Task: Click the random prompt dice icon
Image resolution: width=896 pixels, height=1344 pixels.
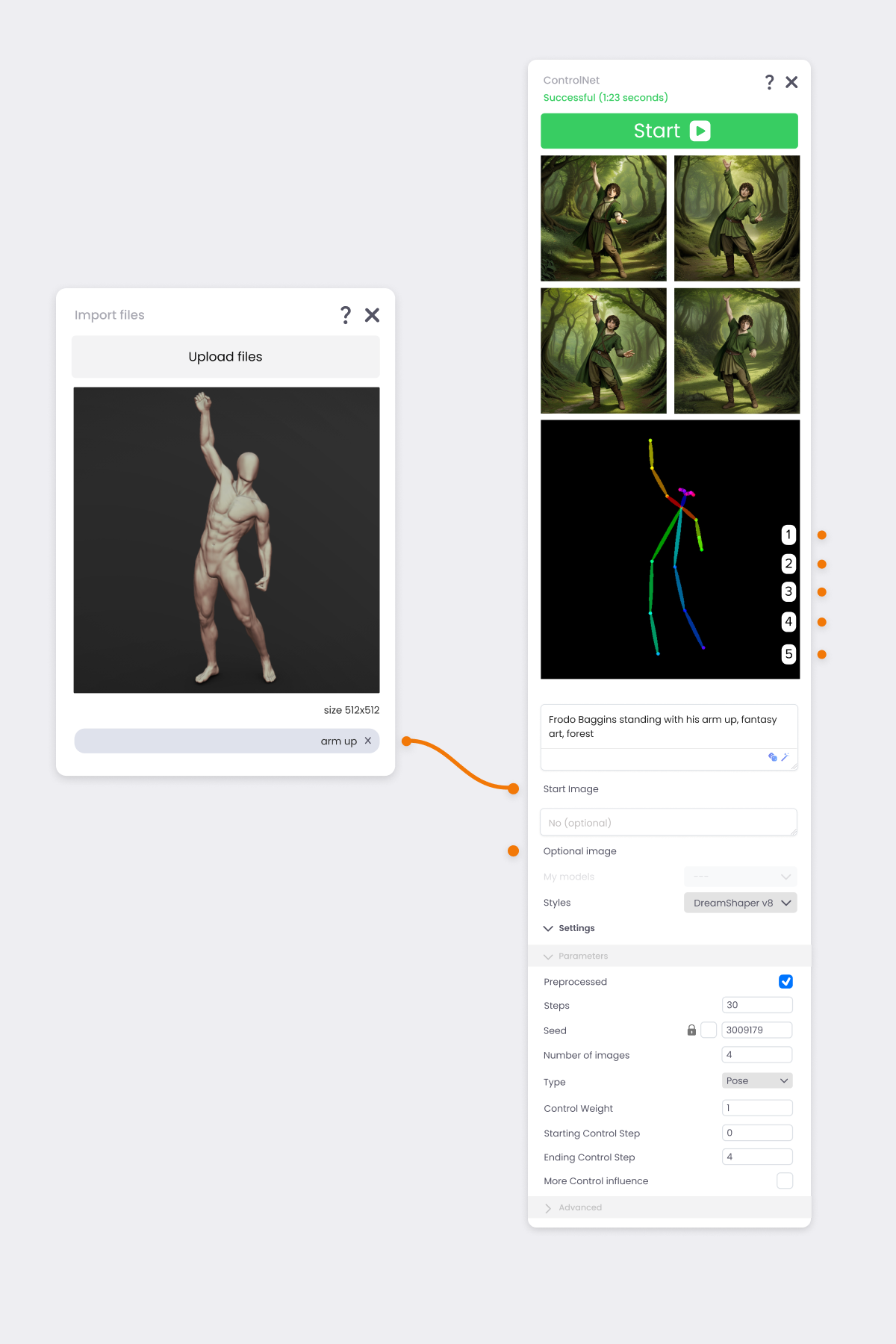Action: (x=773, y=757)
